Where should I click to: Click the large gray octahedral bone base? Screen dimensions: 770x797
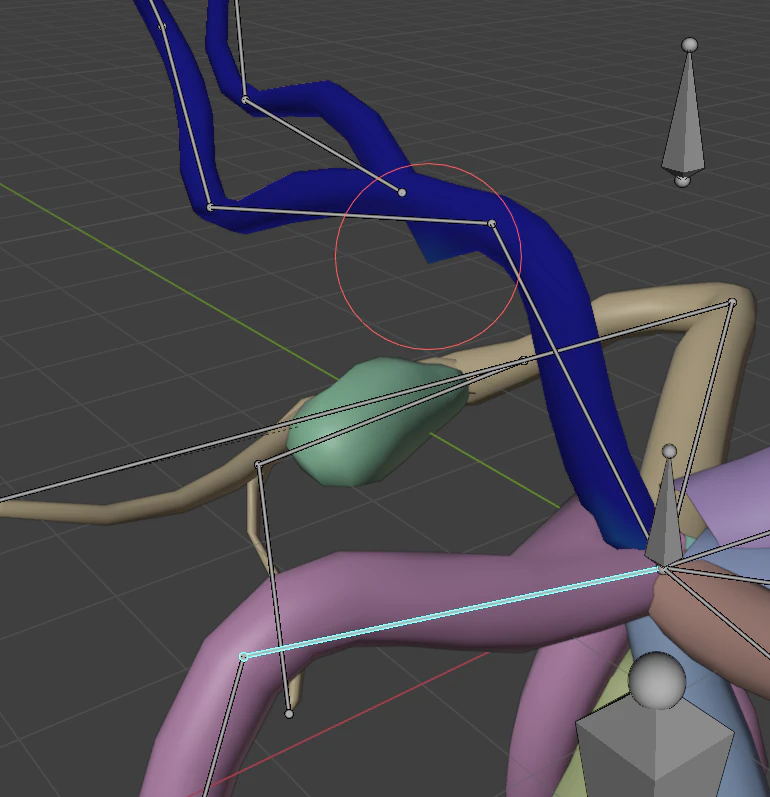(x=656, y=747)
